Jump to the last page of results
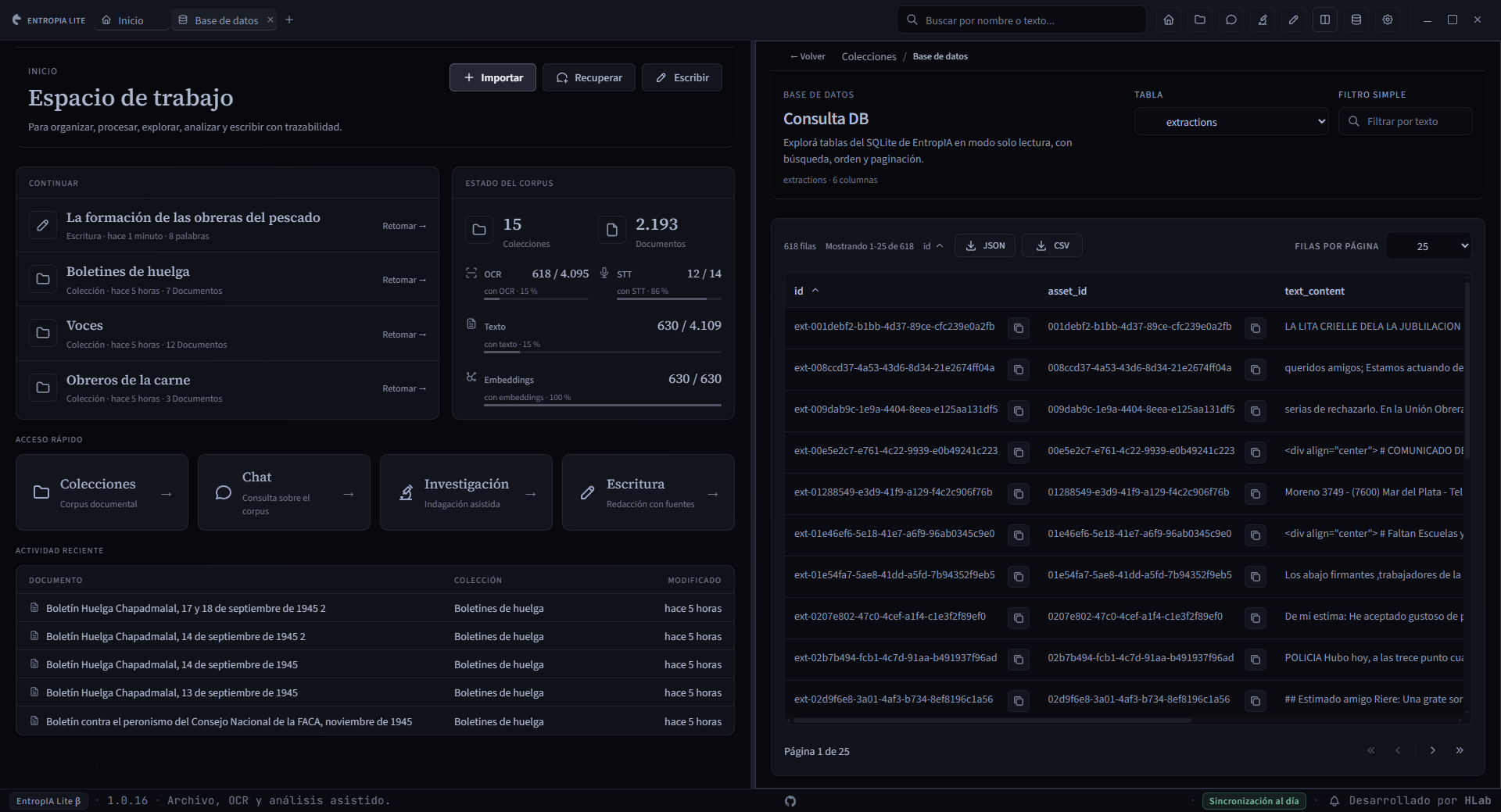1501x812 pixels. (1460, 750)
